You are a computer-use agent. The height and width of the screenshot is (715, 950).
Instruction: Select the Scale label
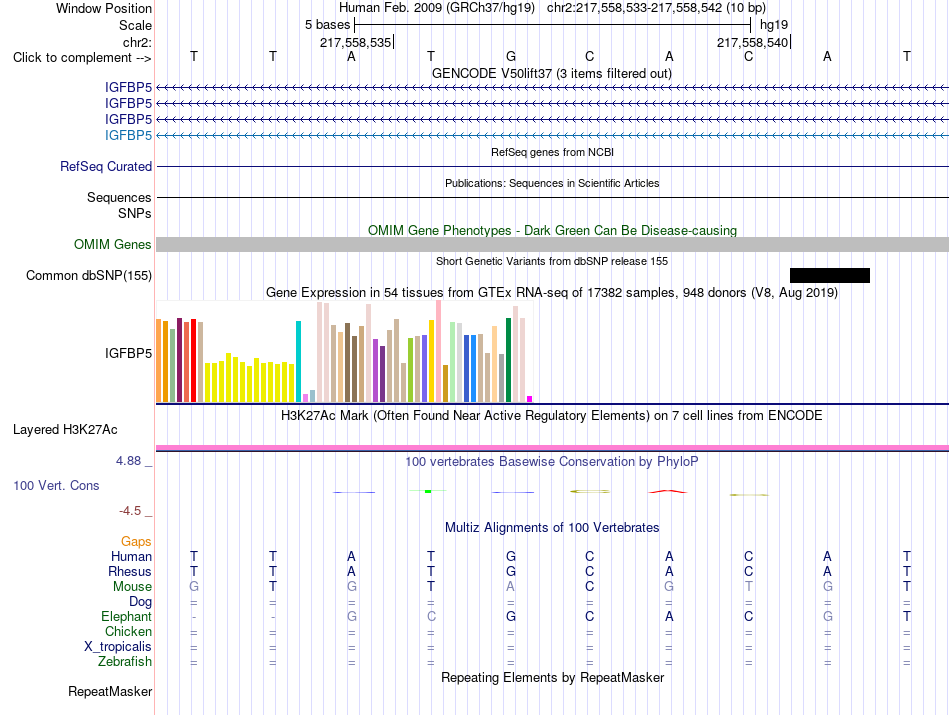pyautogui.click(x=135, y=25)
